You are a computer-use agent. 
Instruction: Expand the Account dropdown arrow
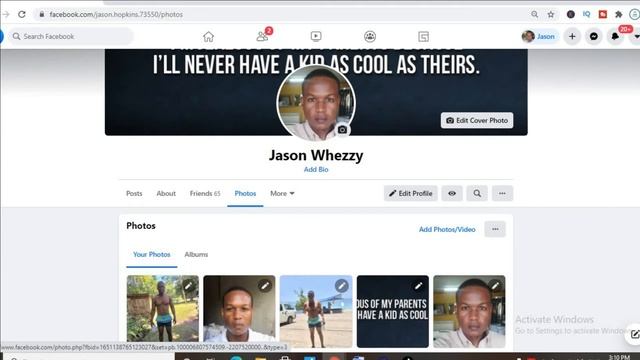[x=636, y=36]
